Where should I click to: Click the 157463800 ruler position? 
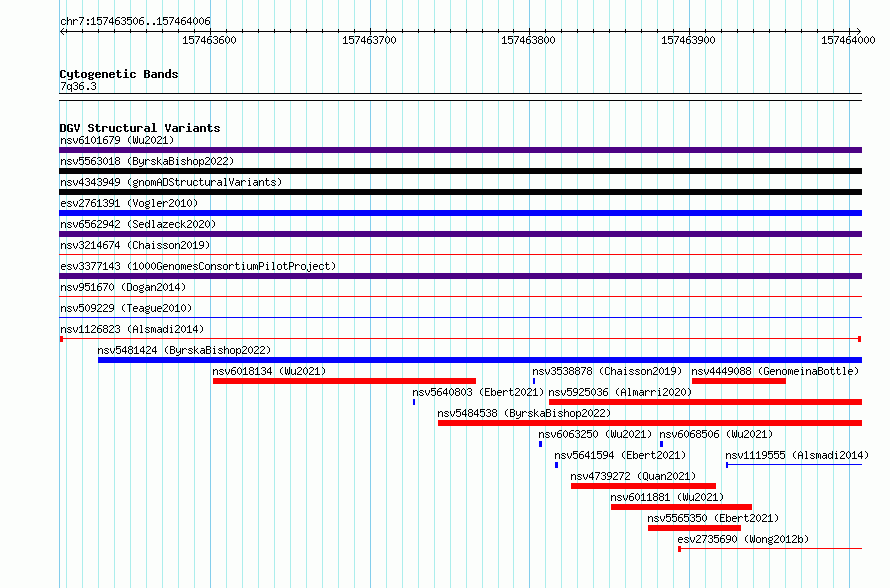[x=528, y=40]
